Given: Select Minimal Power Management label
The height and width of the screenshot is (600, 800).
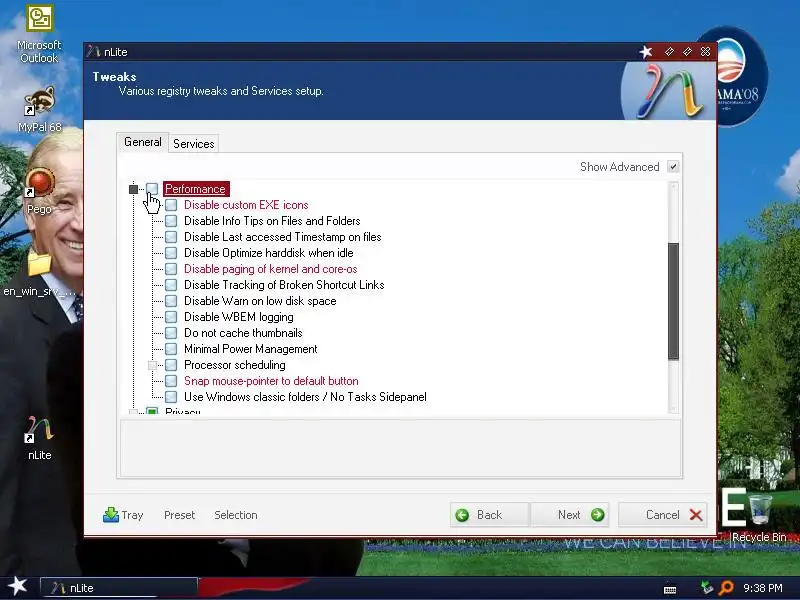Looking at the screenshot, I should point(251,349).
